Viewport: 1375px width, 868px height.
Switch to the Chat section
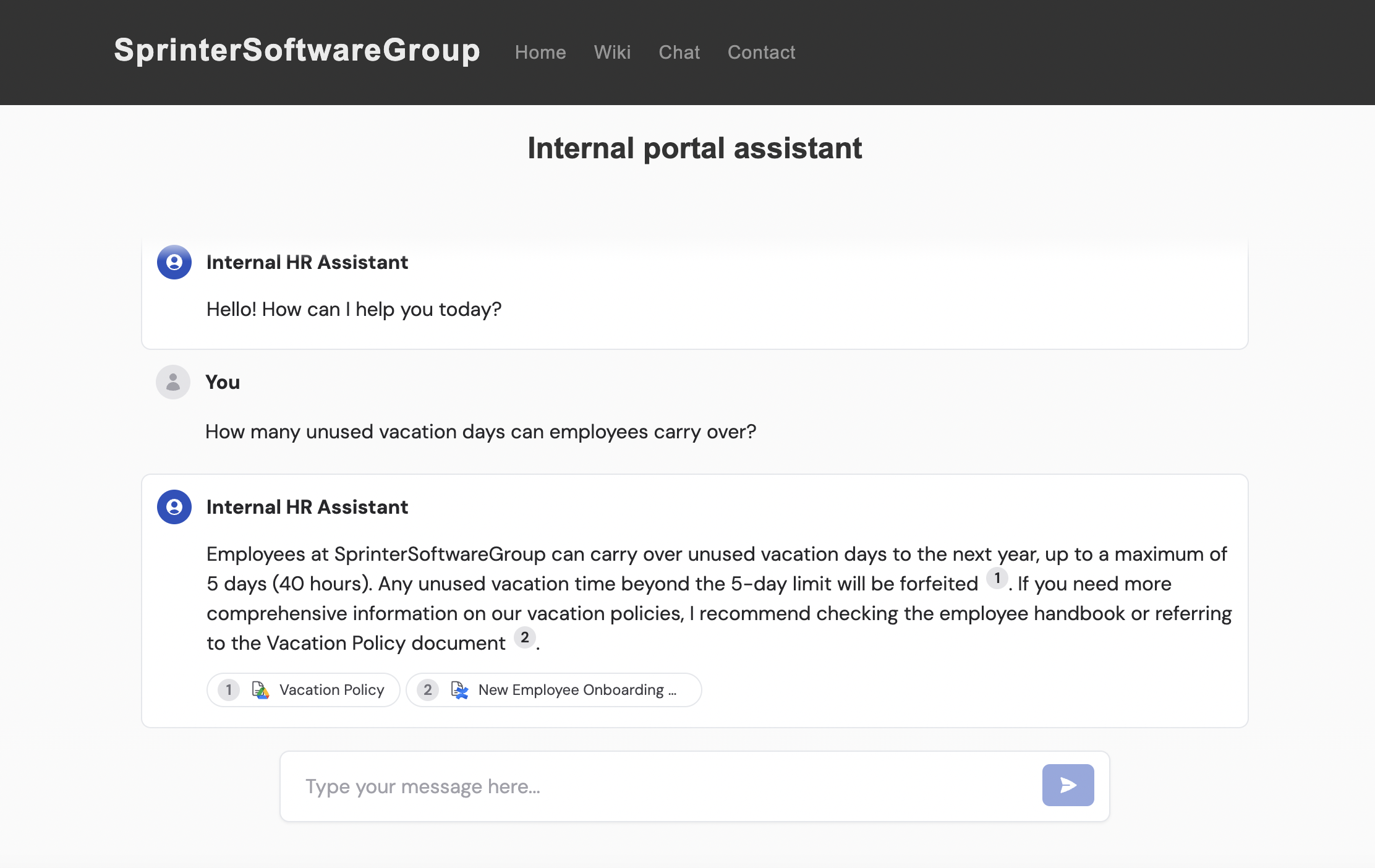pyautogui.click(x=679, y=53)
